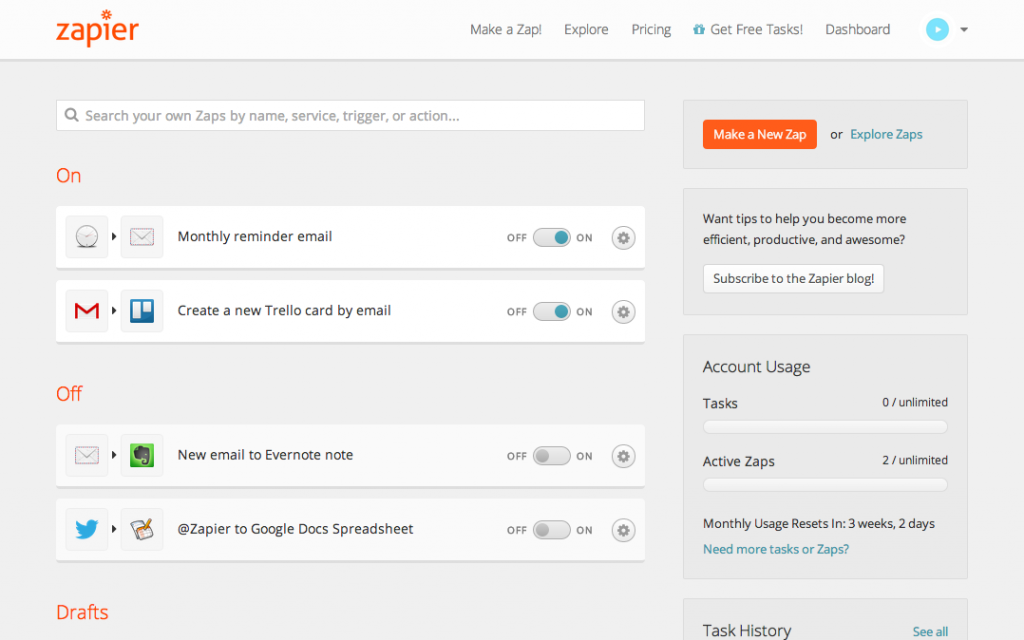Click the Off section heading
Screen dimensions: 1024x640
tap(69, 394)
